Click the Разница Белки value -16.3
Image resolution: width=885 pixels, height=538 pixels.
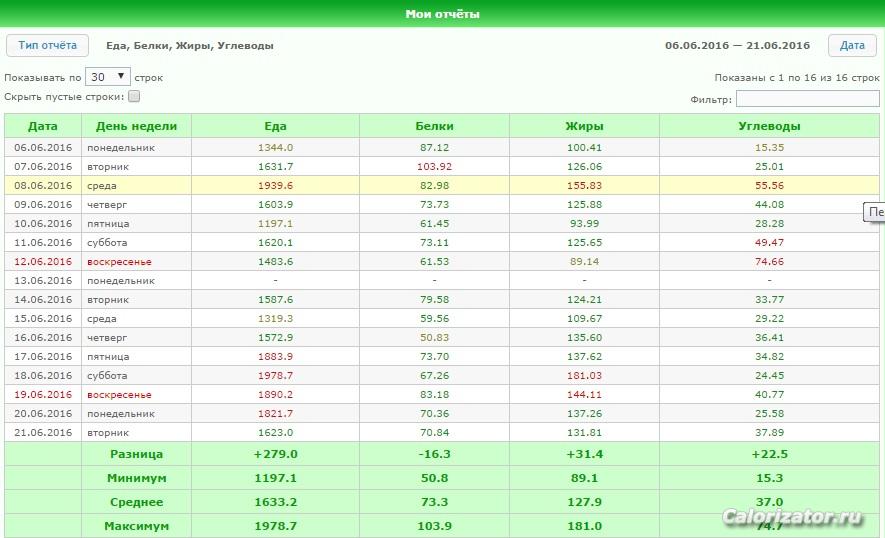pos(434,454)
